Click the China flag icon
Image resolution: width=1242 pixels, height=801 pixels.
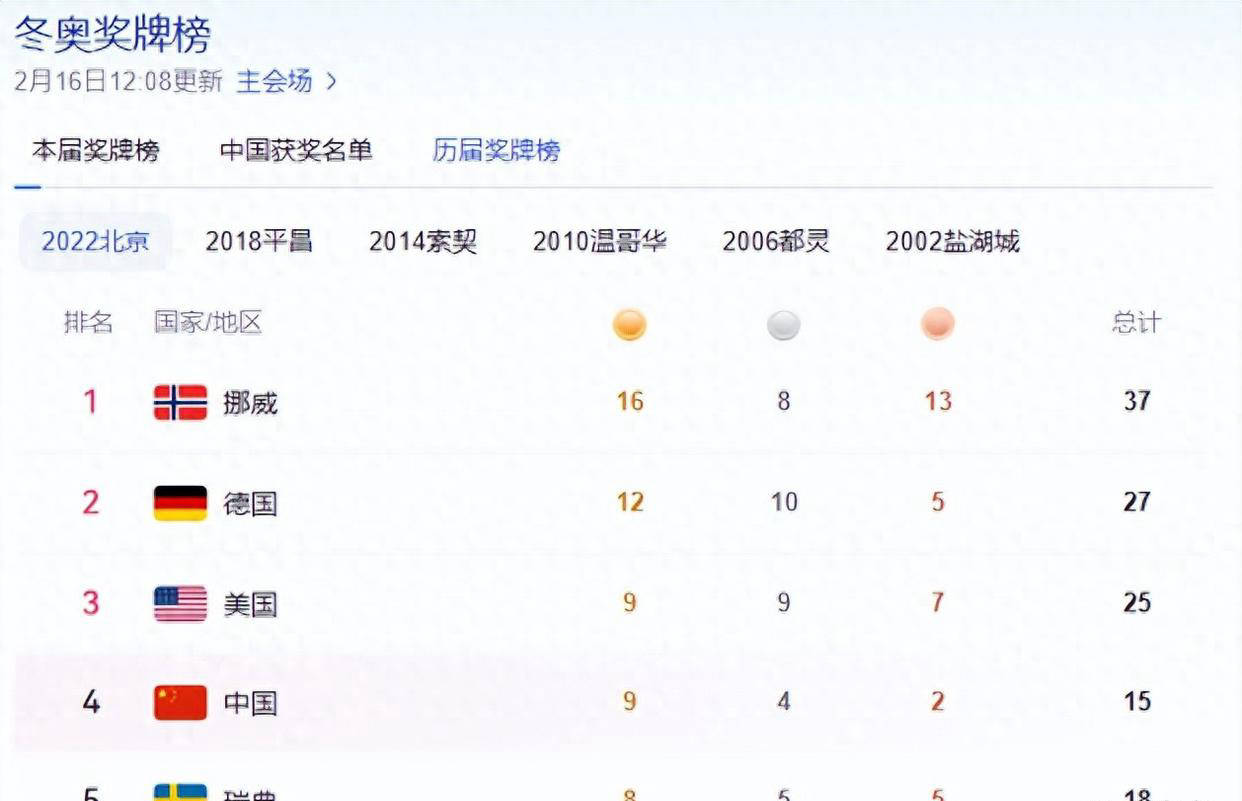click(x=180, y=703)
